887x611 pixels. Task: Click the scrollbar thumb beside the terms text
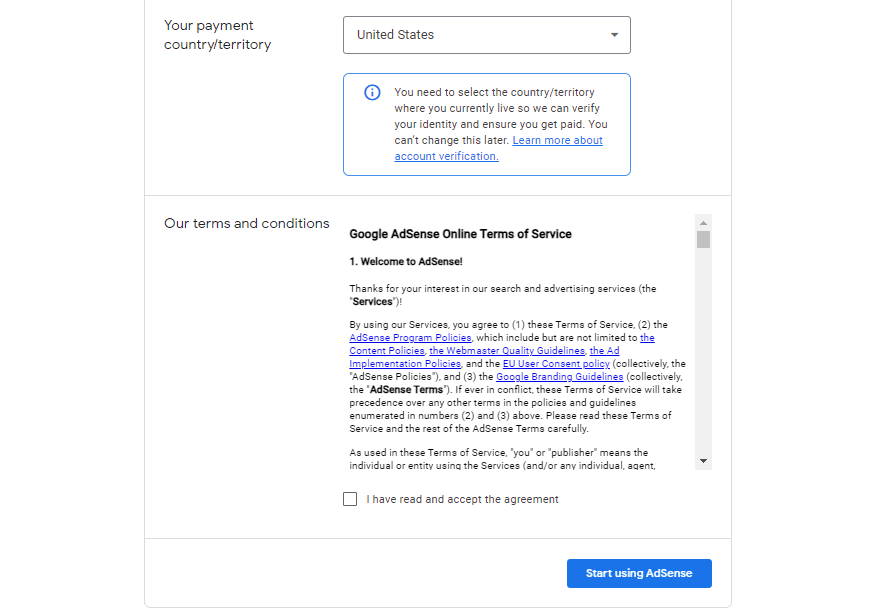pos(703,239)
